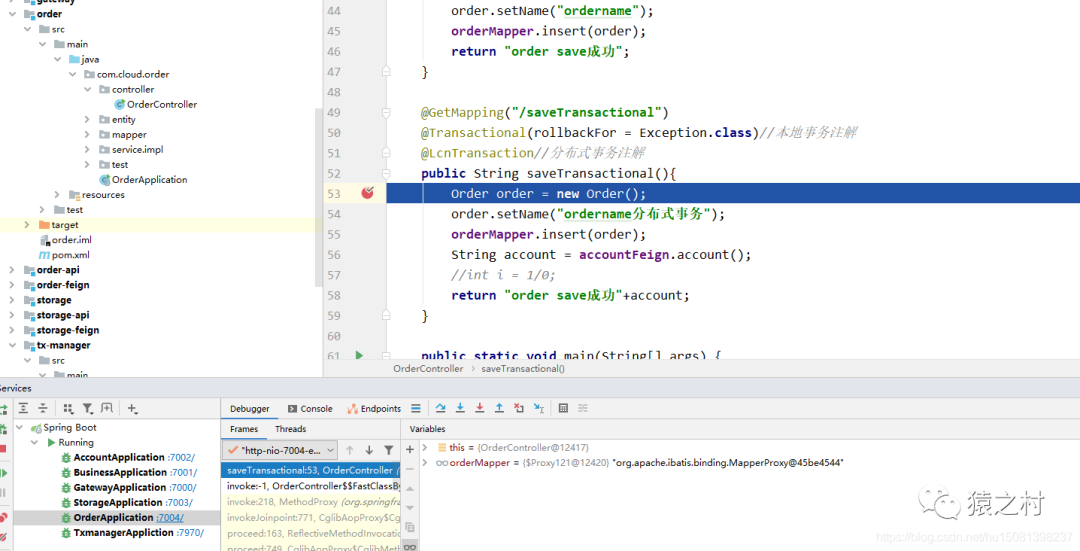The image size is (1080, 551).
Task: Click the OrderController breadcrumb in editor footer
Action: point(428,369)
